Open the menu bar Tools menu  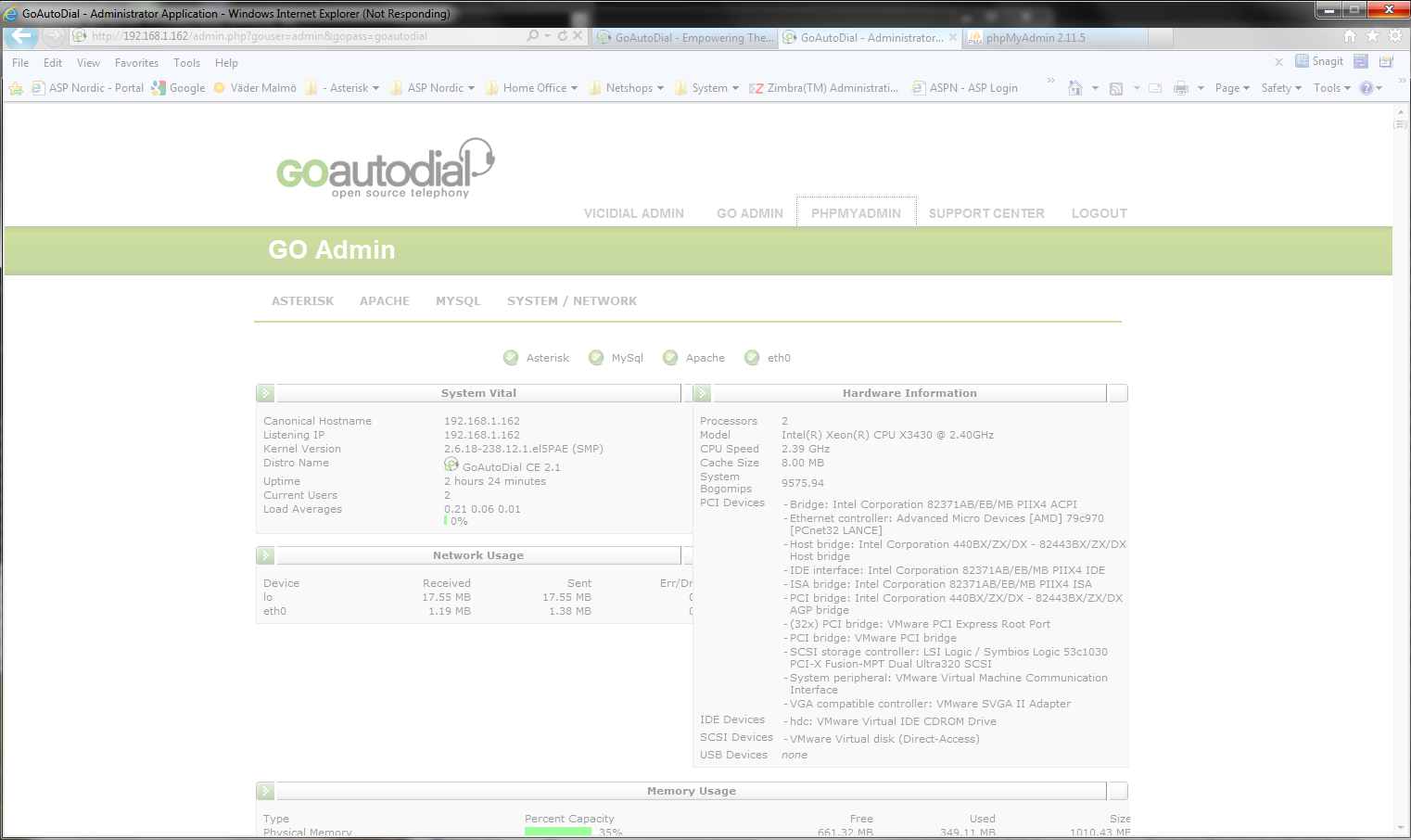186,63
